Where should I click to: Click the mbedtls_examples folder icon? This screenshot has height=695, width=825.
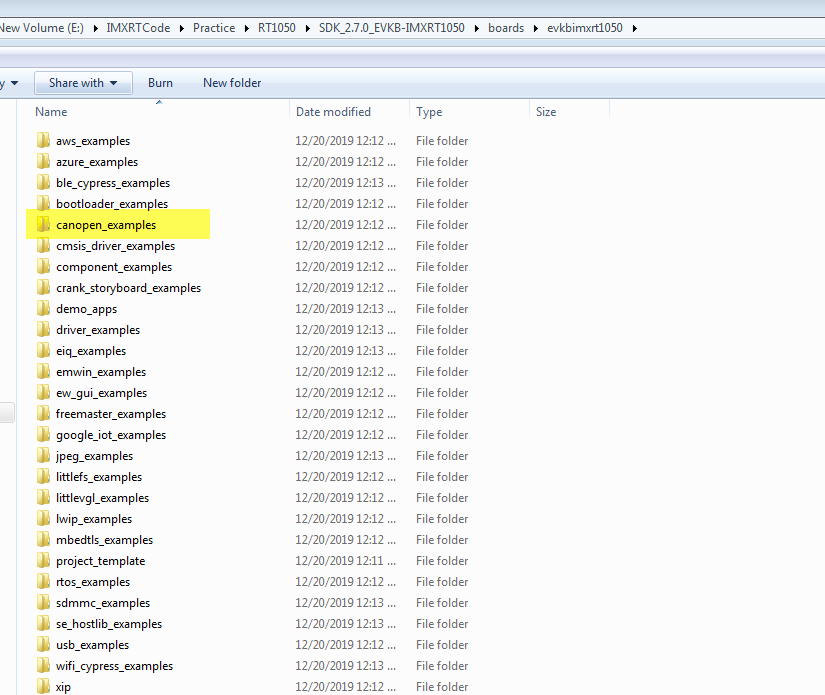tap(44, 540)
